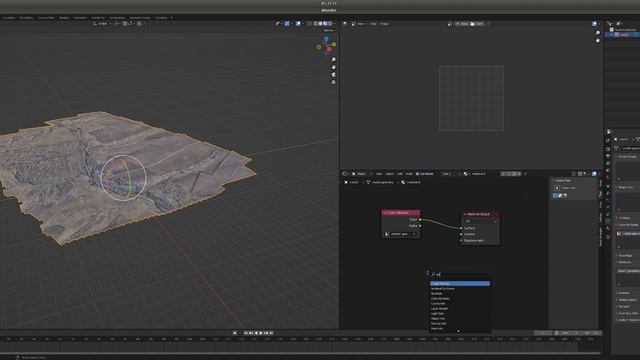Switch to the Geometry Nodes workspace tab
Screen dimensions: 640x360
140,18
